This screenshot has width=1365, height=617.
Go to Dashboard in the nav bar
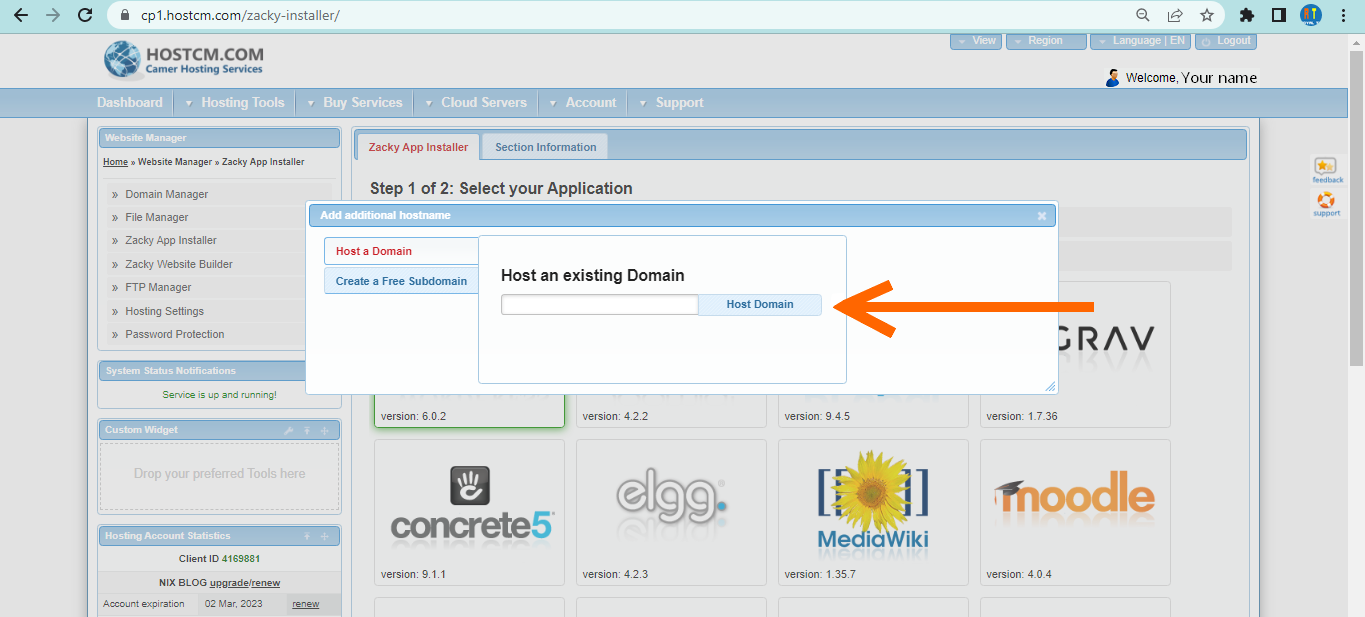[x=129, y=102]
